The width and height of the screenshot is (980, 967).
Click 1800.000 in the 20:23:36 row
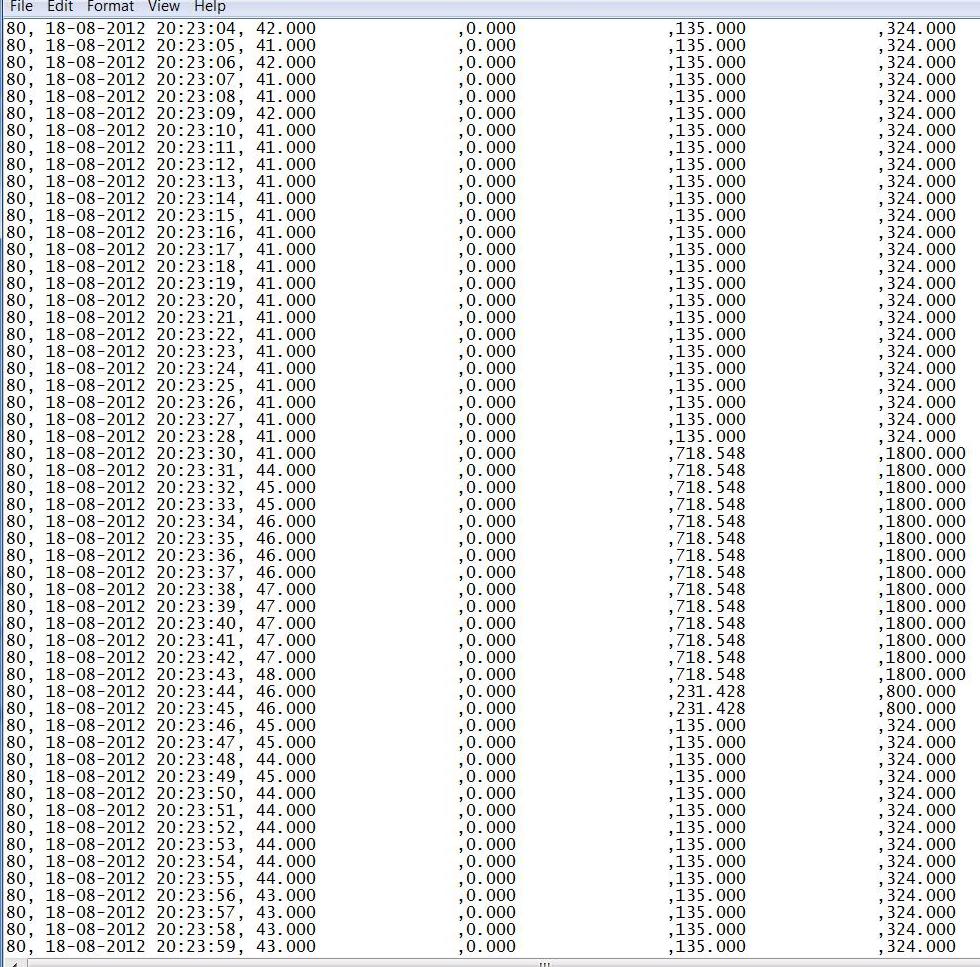coord(926,556)
